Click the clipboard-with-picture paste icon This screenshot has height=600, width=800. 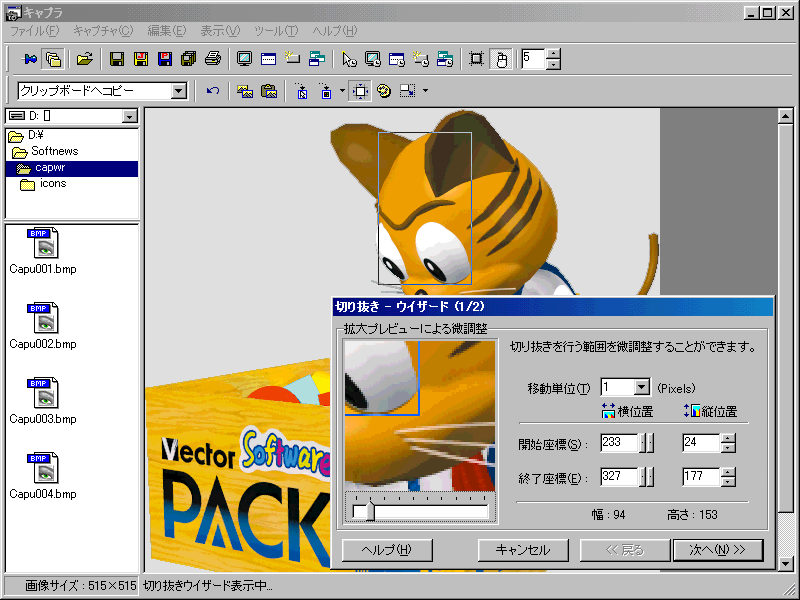269,91
